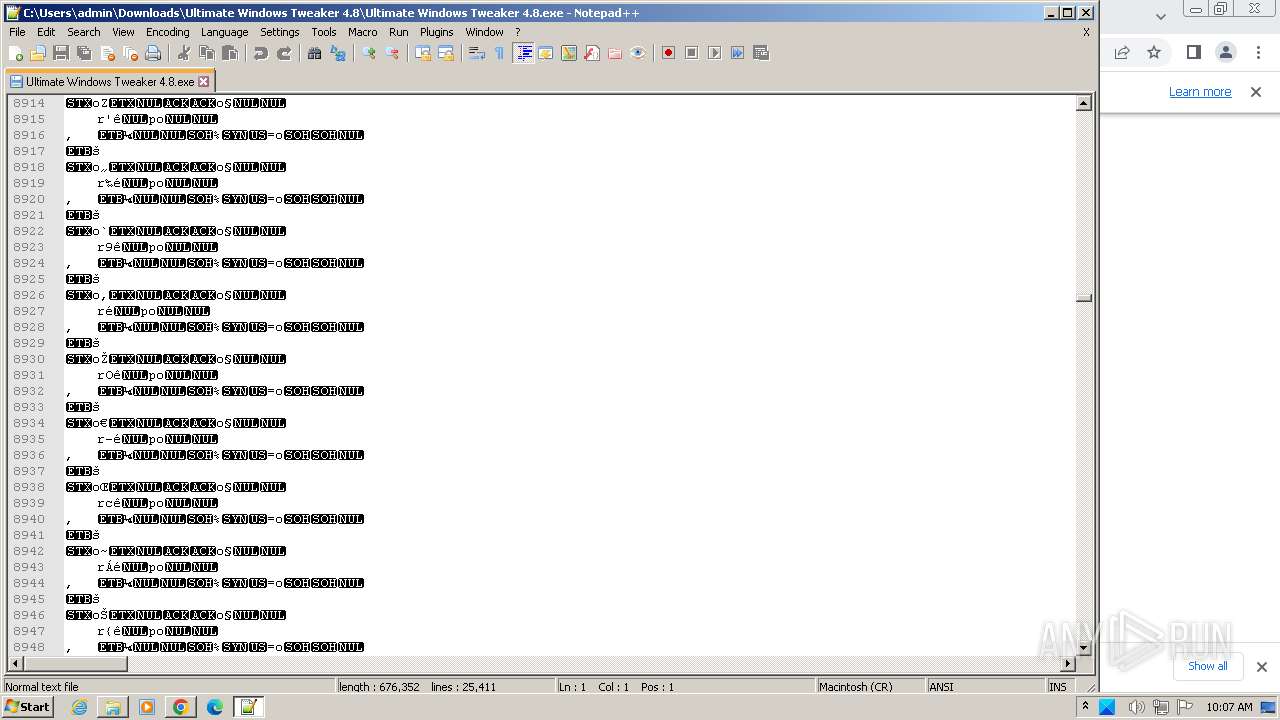
Task: Create a new document via toolbar icon
Action: coord(15,53)
